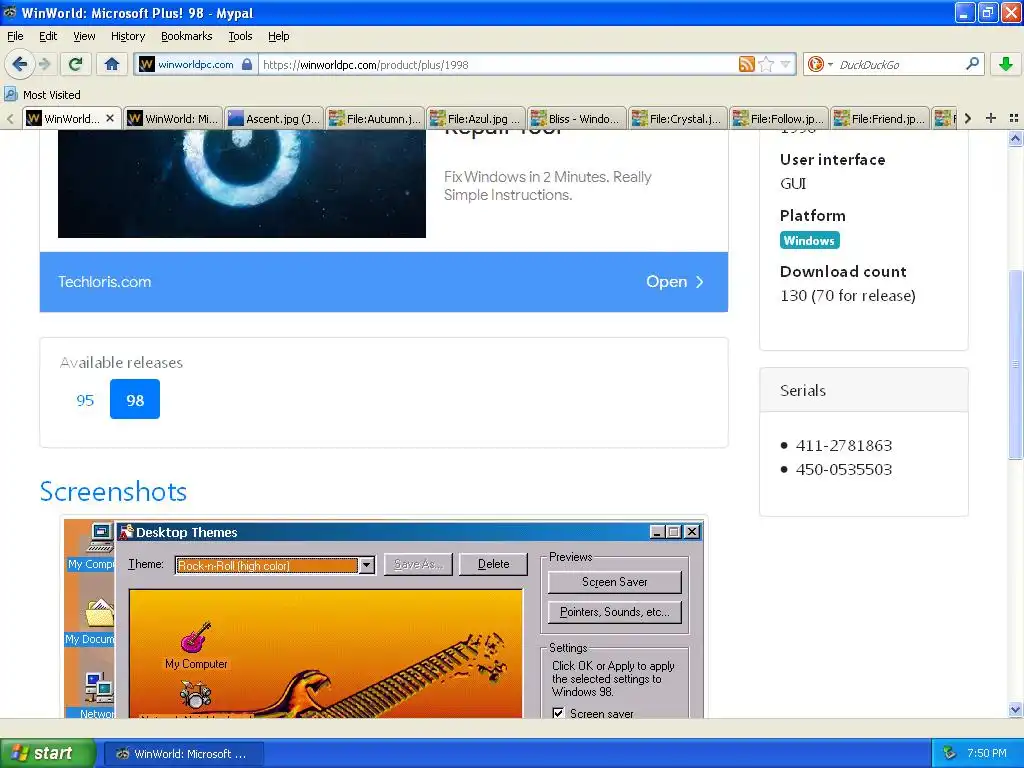Open the green Downloads arrow icon
The height and width of the screenshot is (768, 1024).
coord(1006,64)
